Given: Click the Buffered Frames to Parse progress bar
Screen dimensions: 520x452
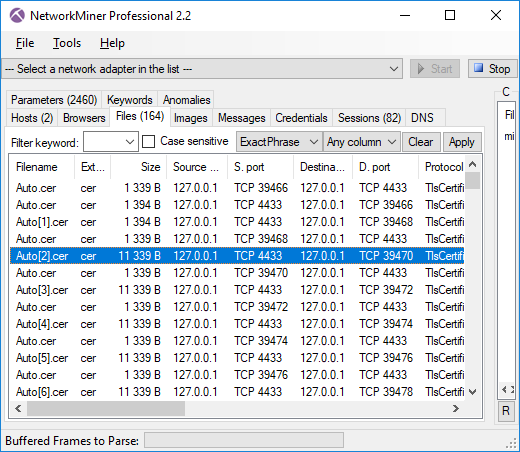Looking at the screenshot, I should [244, 440].
